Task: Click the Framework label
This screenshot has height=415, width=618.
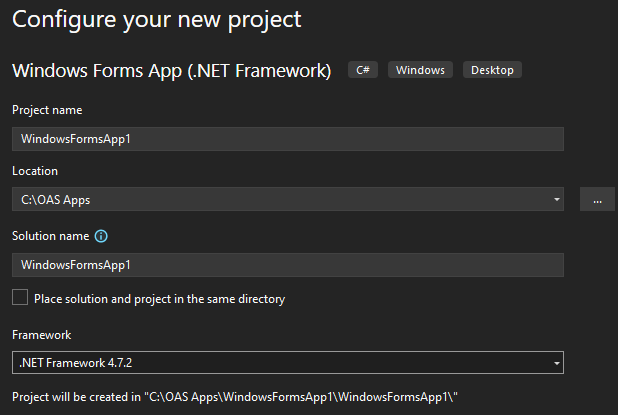Action: coord(42,335)
